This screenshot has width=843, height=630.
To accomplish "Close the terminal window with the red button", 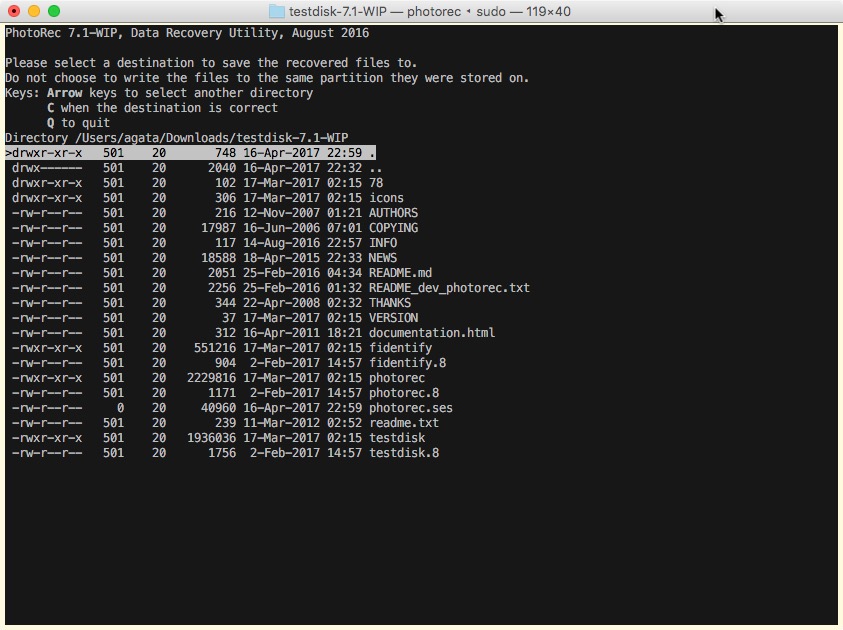I will pos(14,11).
